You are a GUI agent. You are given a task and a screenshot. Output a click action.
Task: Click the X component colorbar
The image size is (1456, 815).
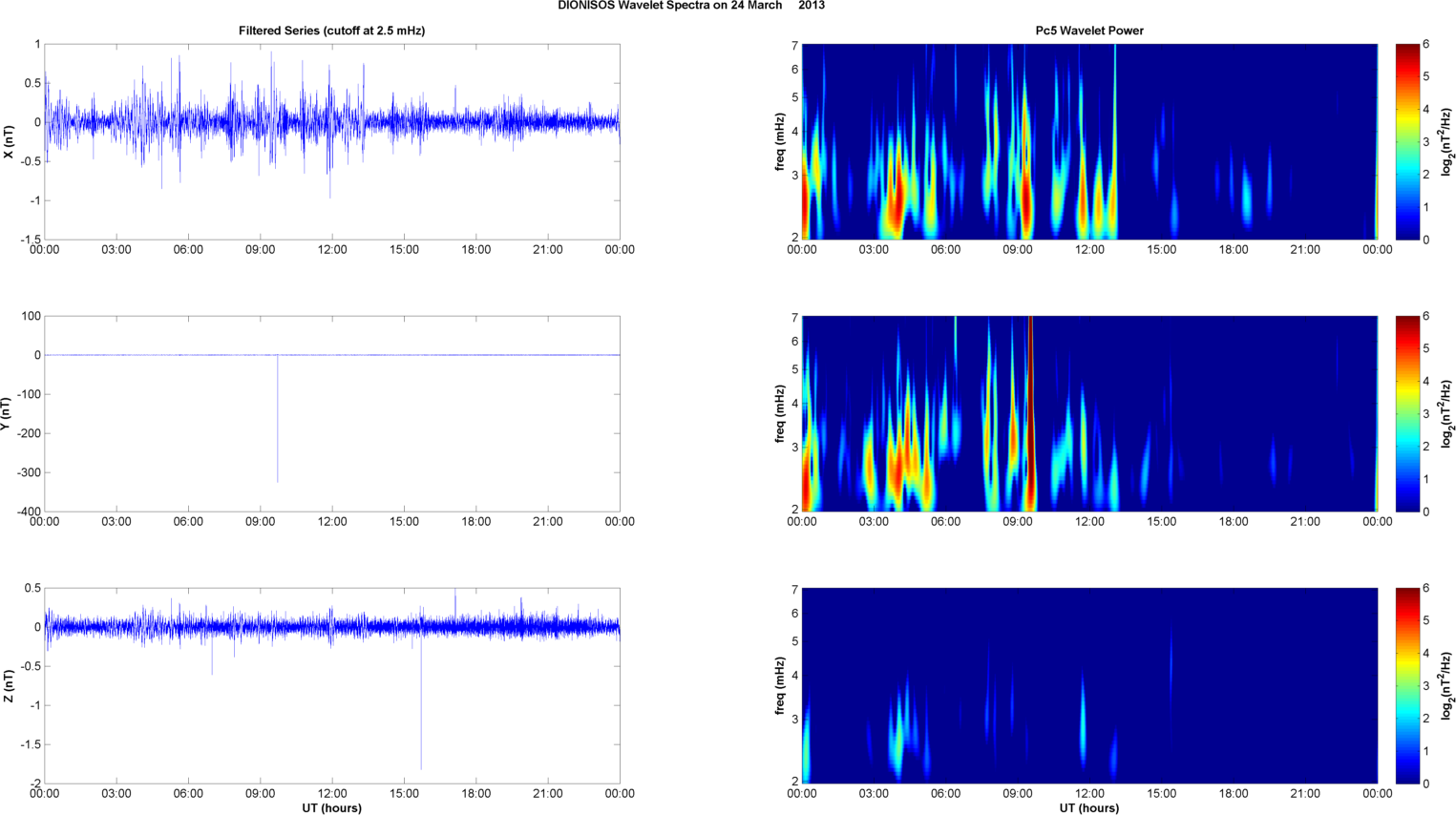coord(1407,141)
